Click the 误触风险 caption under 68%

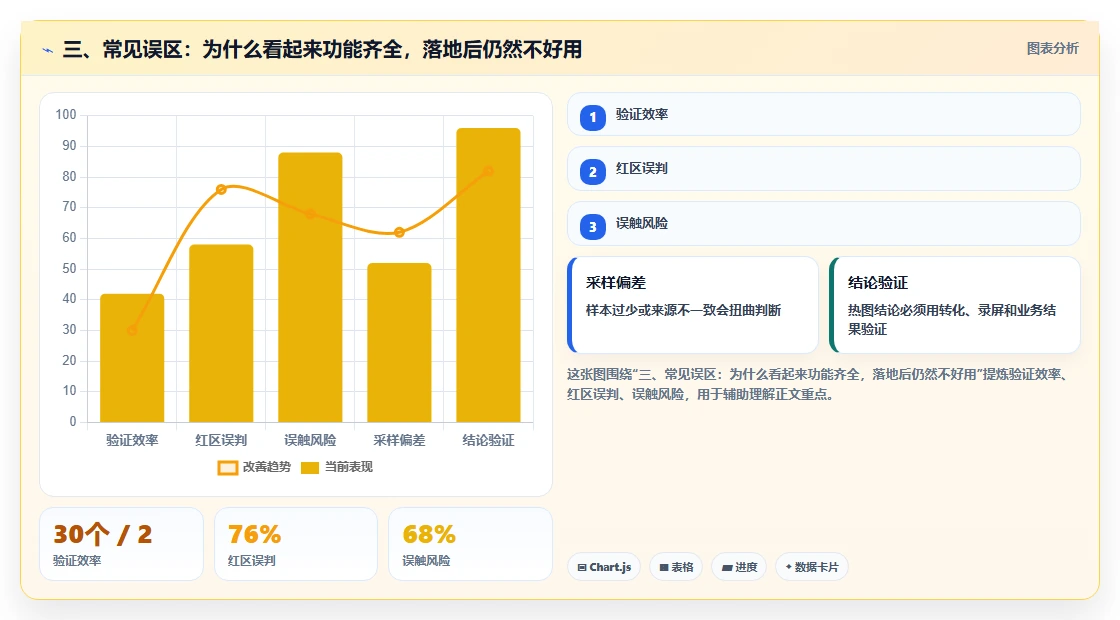coord(426,561)
